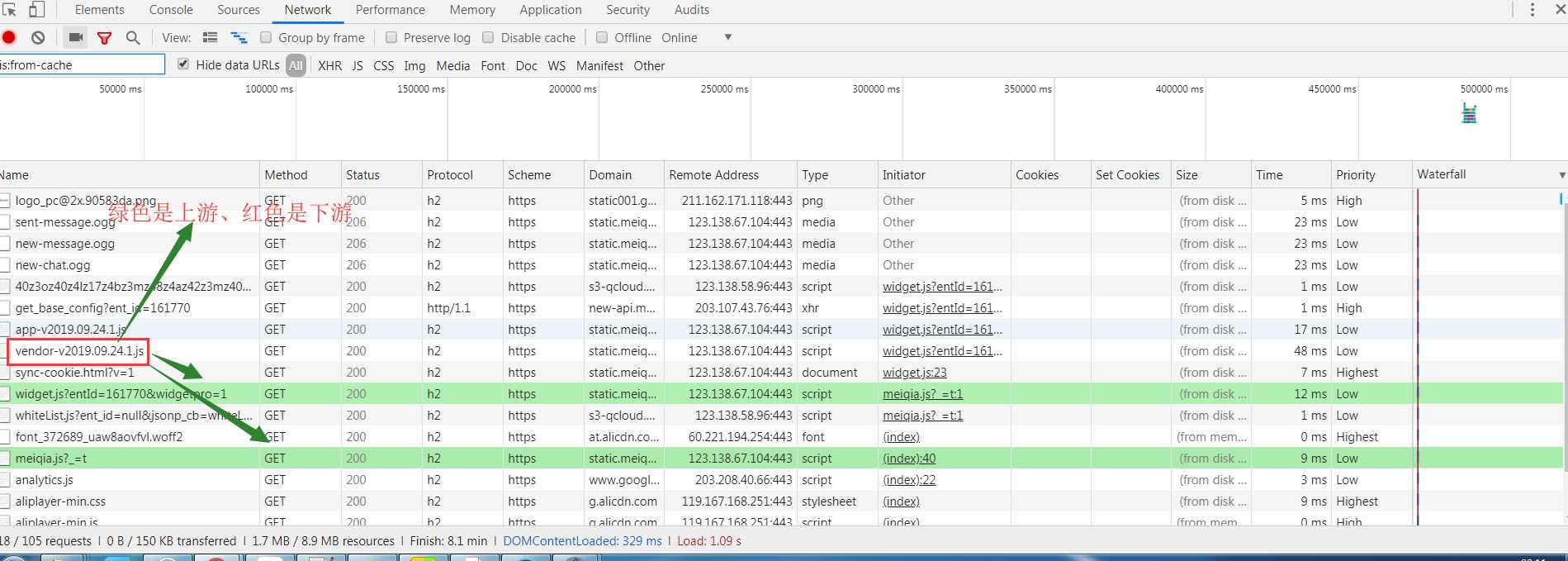Open the Sources tab
Viewport: 1568px width, 561px height.
tap(239, 10)
